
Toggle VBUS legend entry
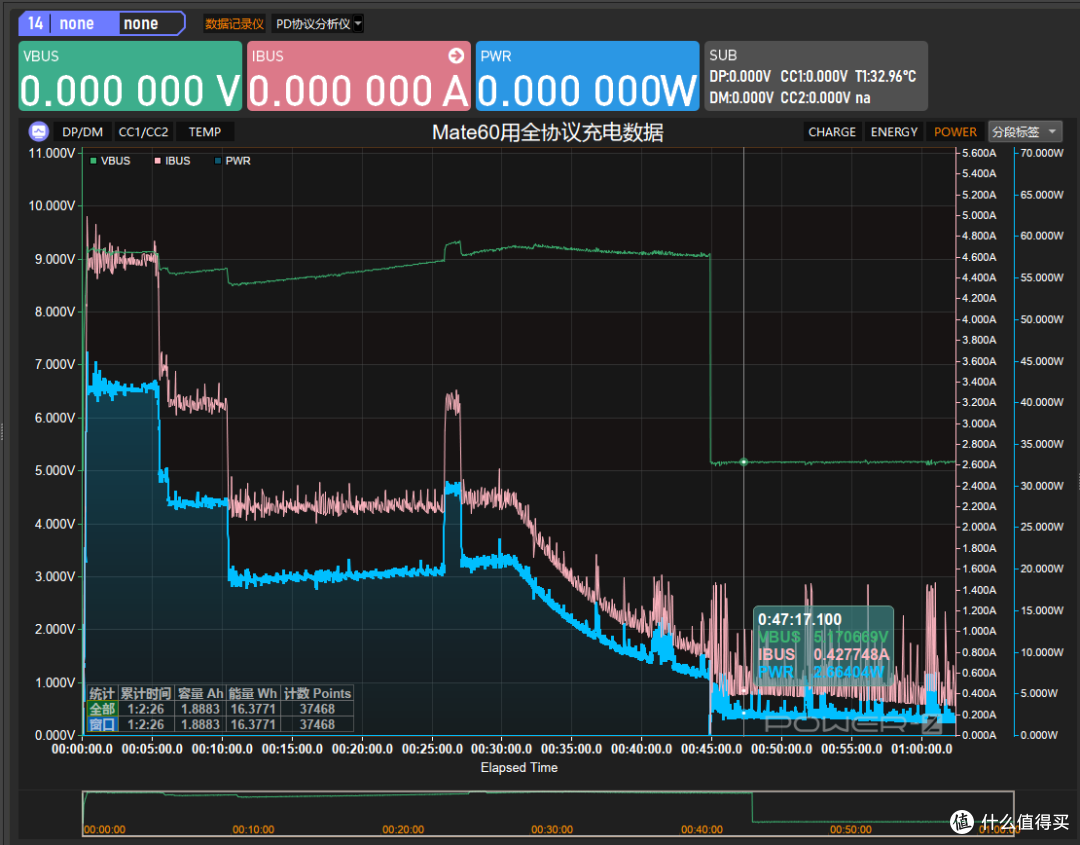pos(110,160)
